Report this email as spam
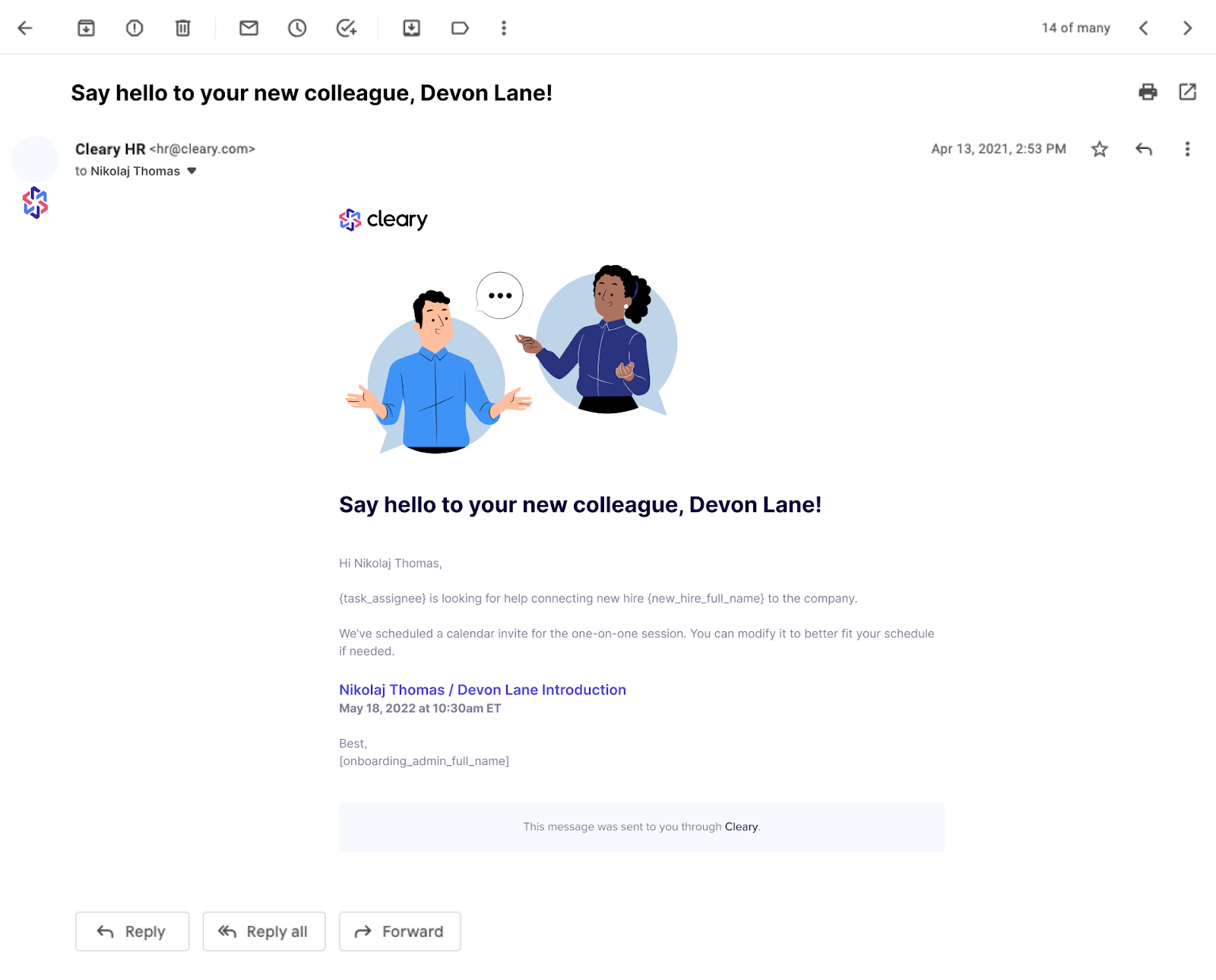The height and width of the screenshot is (980, 1216). (135, 28)
